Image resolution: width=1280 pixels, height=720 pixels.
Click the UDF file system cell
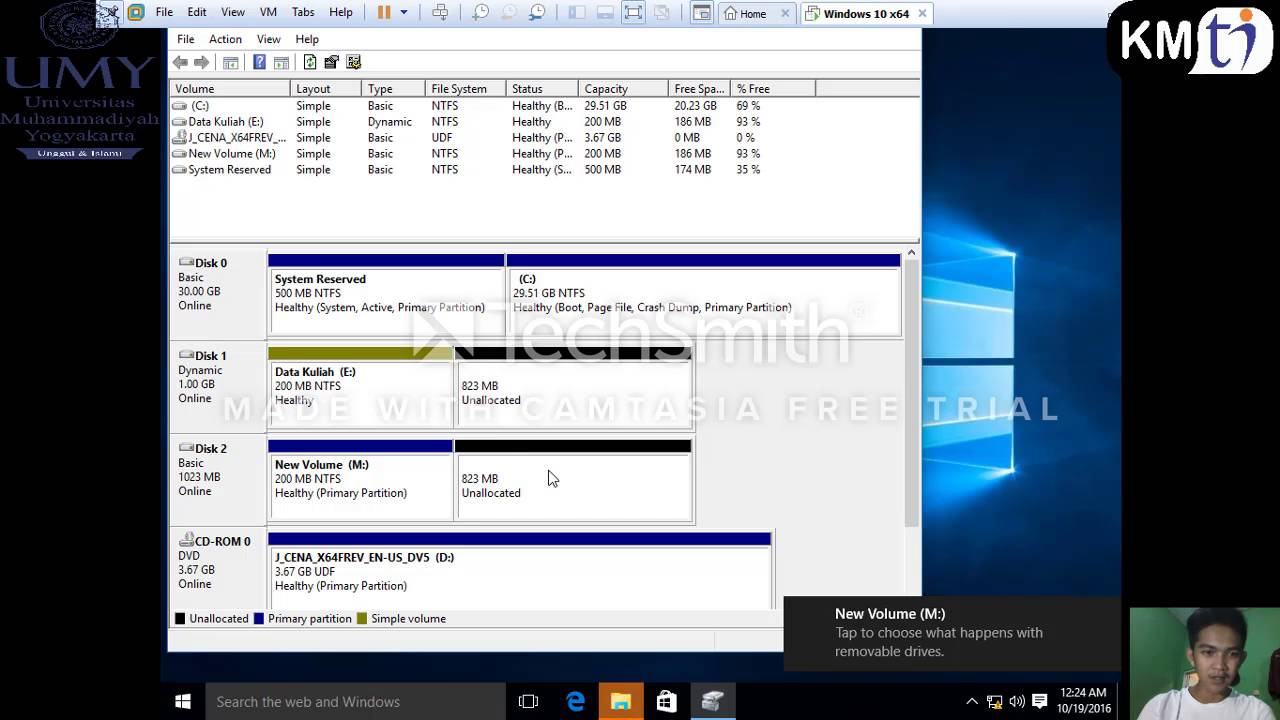point(442,138)
